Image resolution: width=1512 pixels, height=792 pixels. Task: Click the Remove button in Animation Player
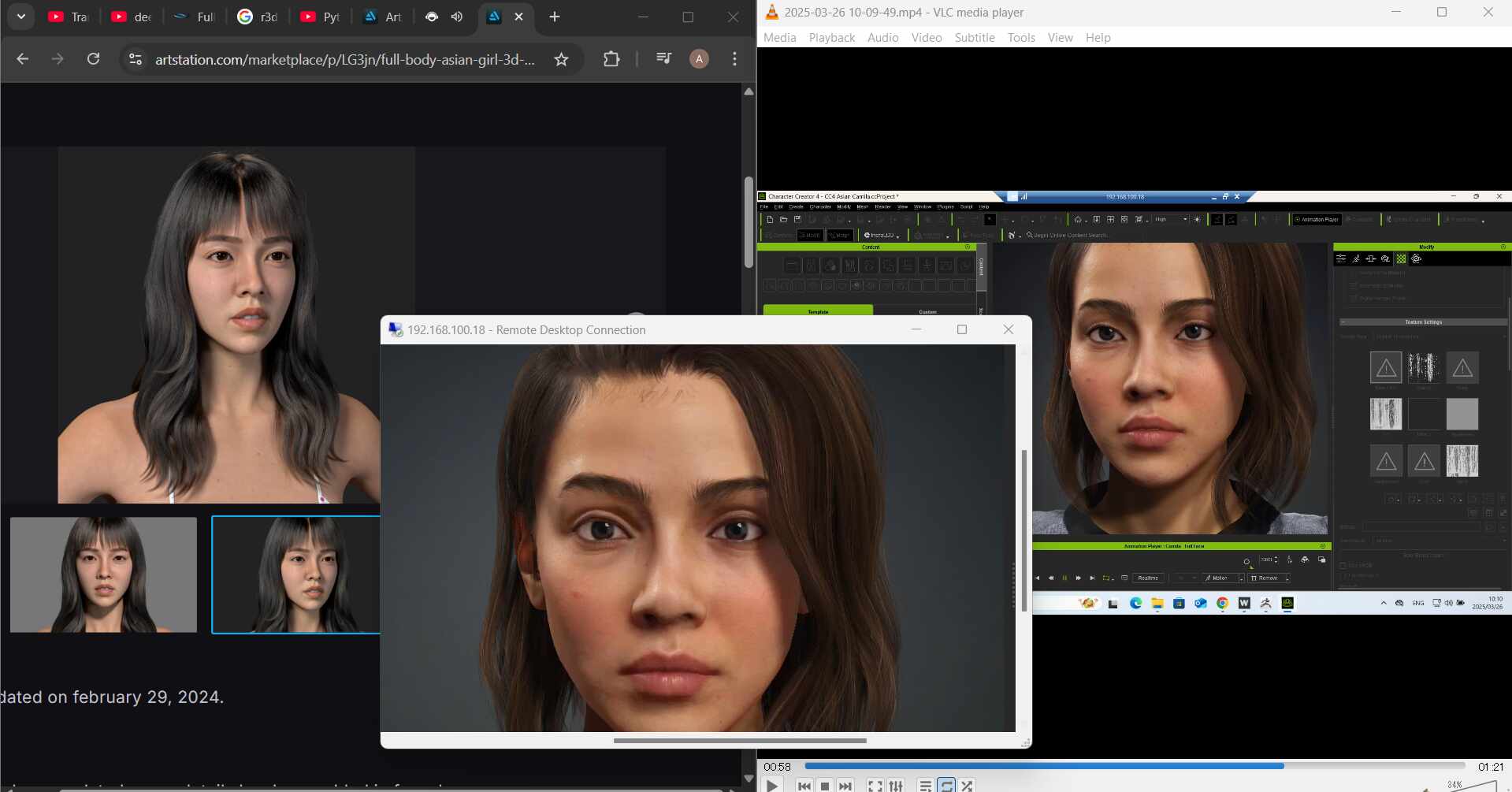click(1269, 578)
